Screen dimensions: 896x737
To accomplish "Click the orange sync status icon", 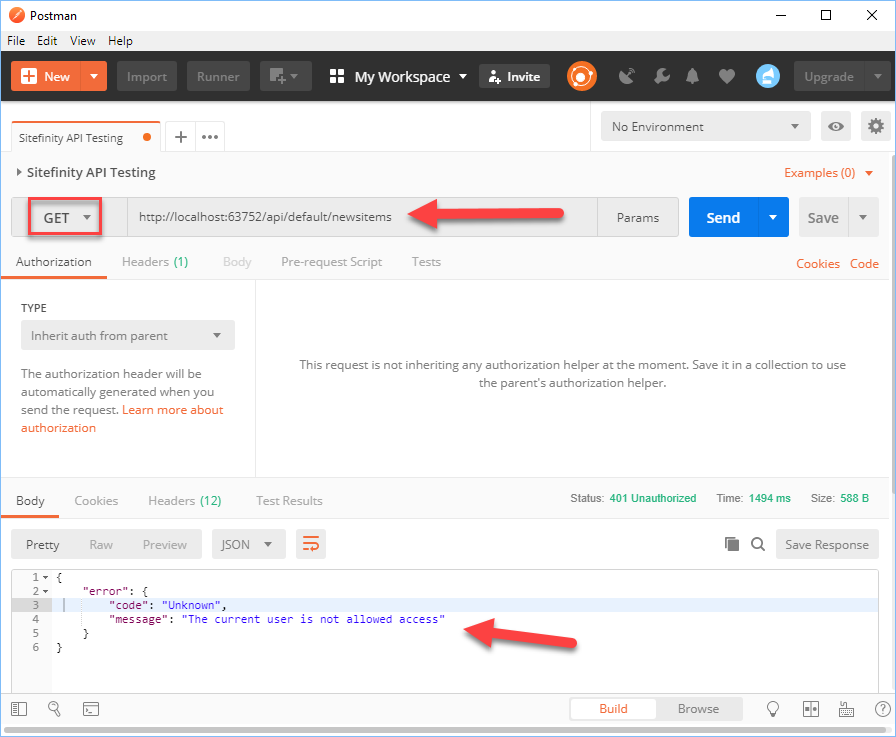I will click(x=581, y=76).
